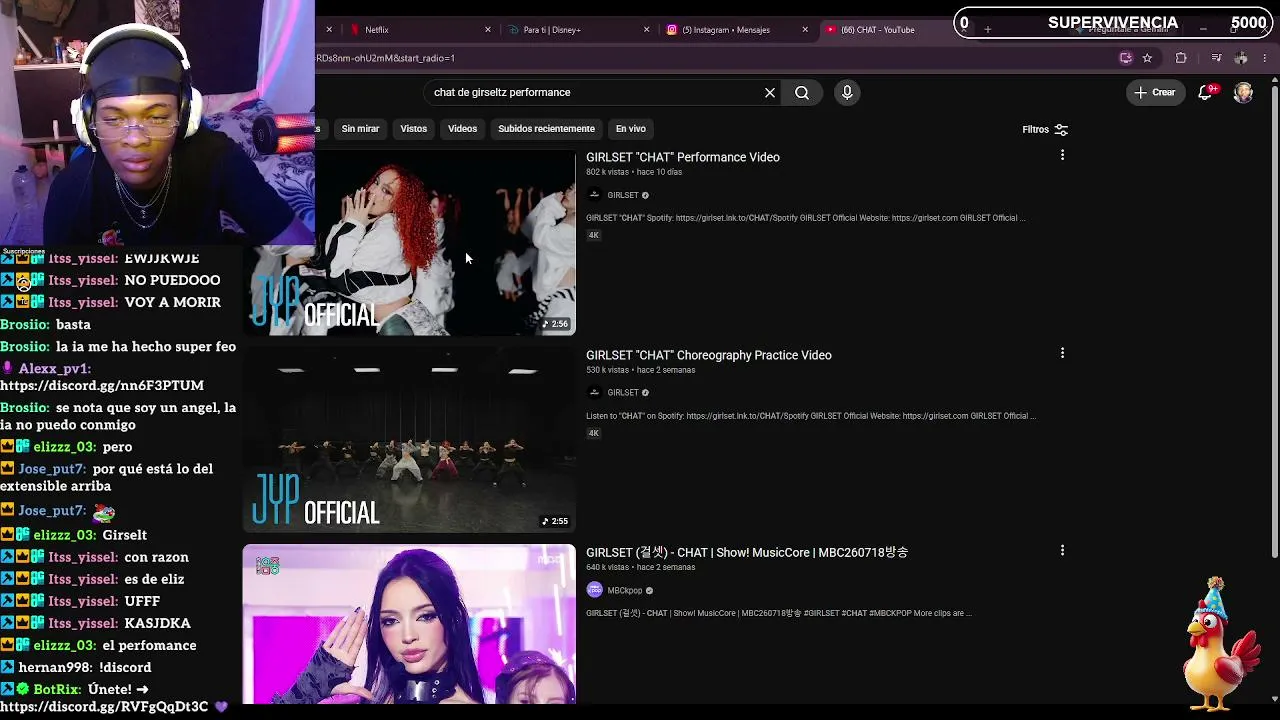1280x720 pixels.
Task: Open GIRLSET "CHAT" Performance Video title
Action: [683, 157]
